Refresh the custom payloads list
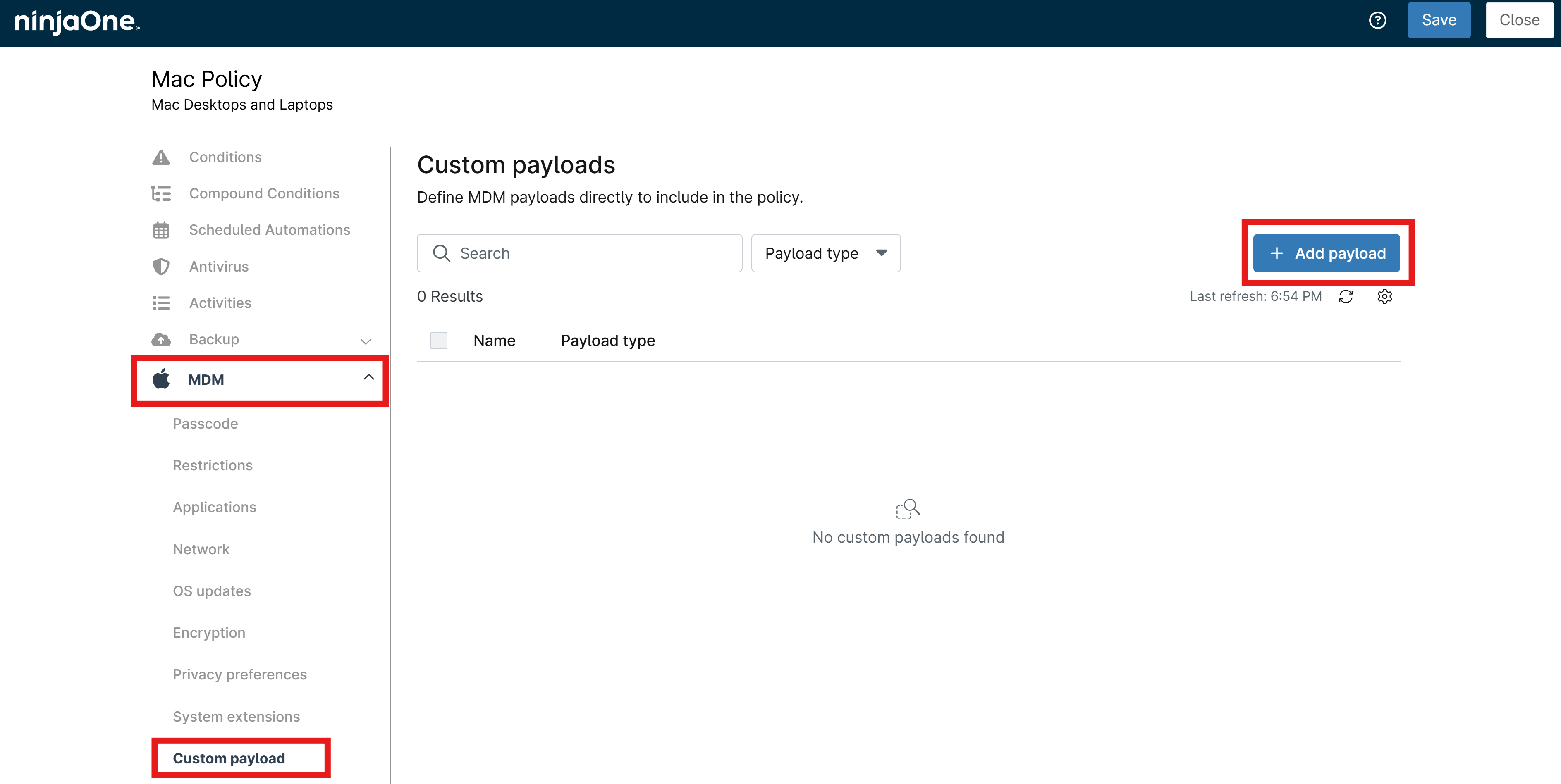This screenshot has height=784, width=1561. click(1346, 296)
